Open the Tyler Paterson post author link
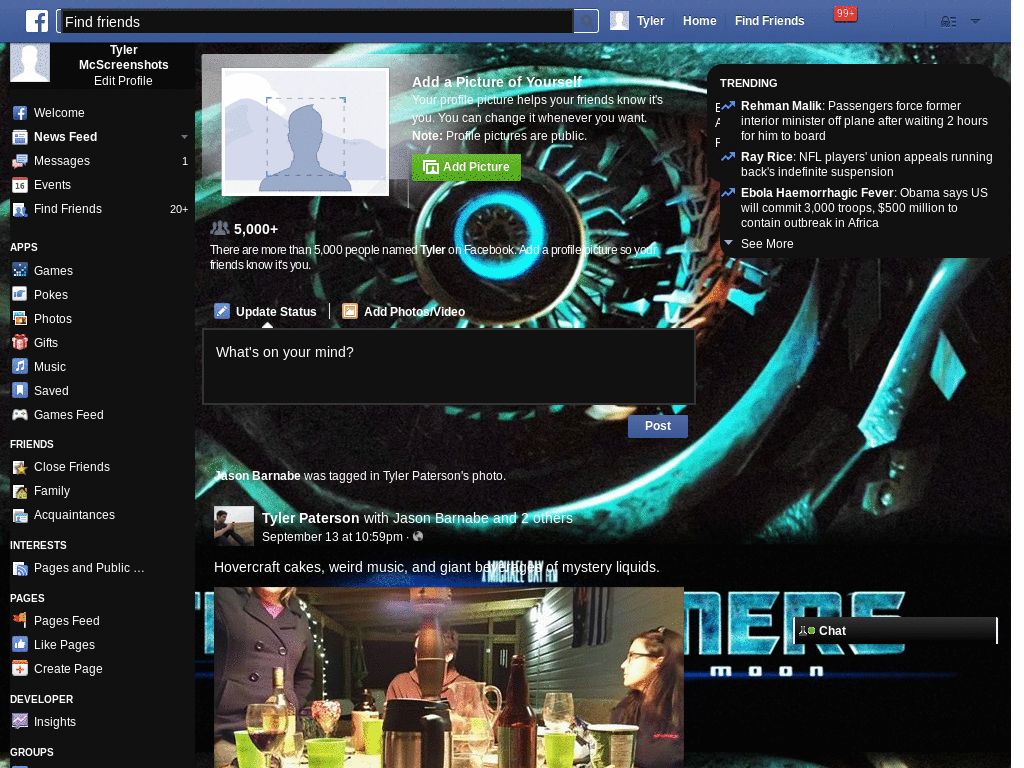The image size is (1024, 768). click(310, 518)
